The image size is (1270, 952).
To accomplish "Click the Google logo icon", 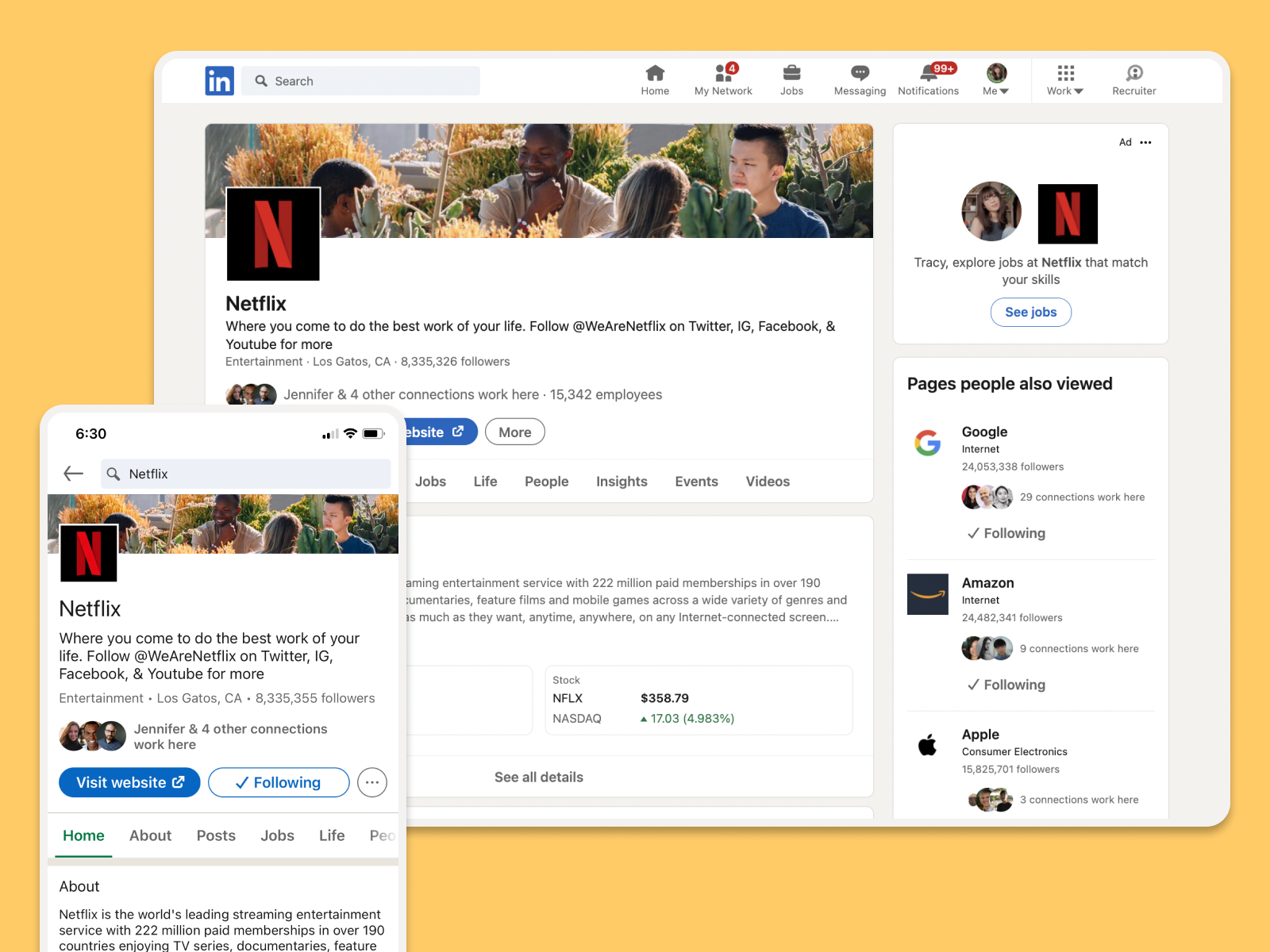I will (x=927, y=443).
